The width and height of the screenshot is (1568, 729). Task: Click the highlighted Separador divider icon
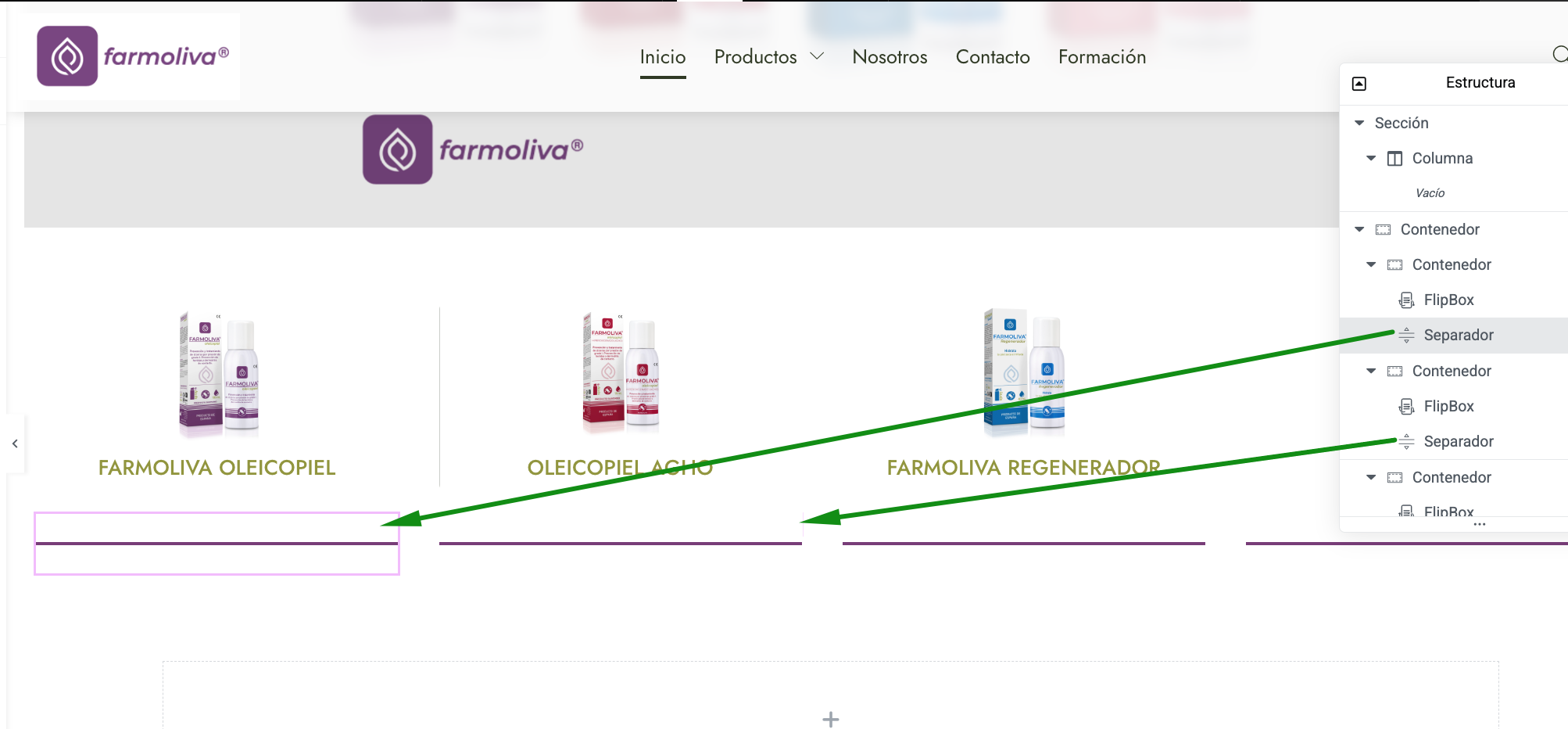1406,336
